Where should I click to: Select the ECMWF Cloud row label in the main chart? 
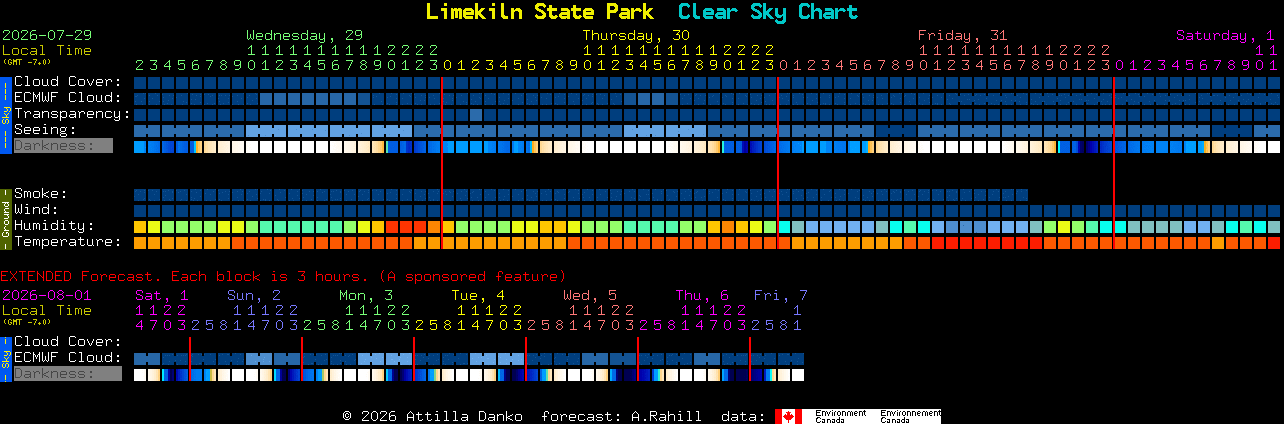(x=68, y=98)
